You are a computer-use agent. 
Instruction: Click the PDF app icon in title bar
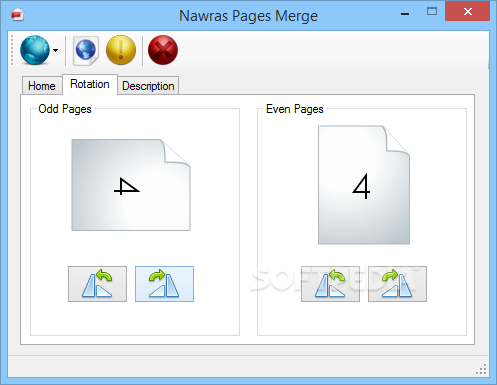click(x=17, y=15)
